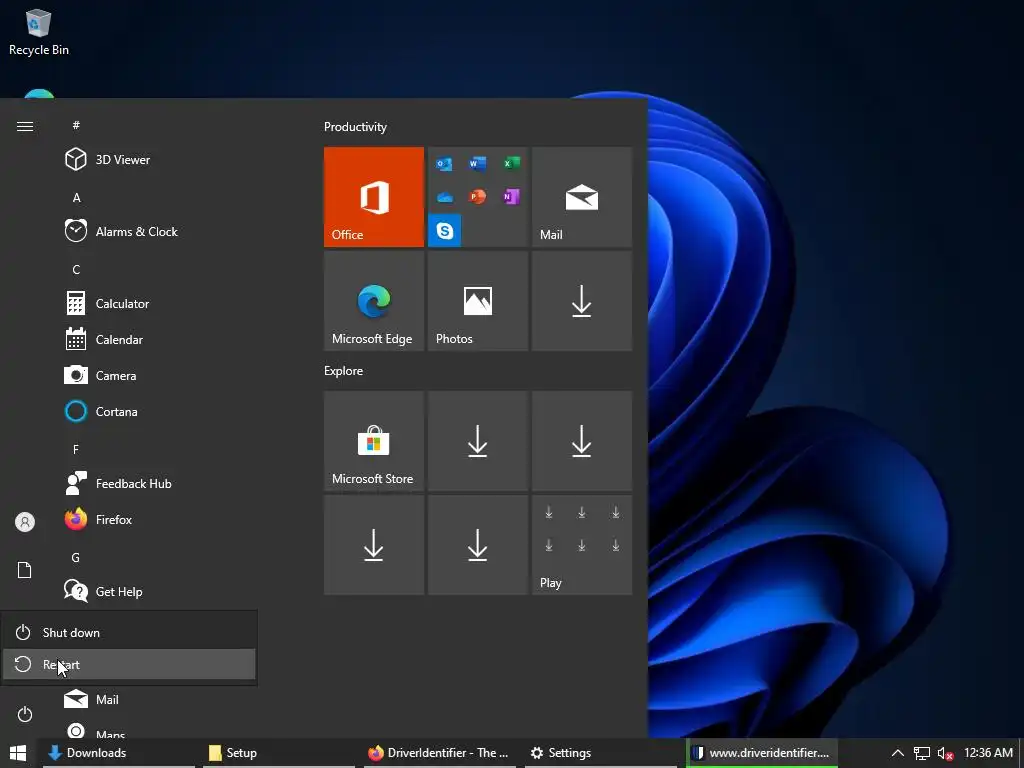Click the OneNote icon in tile group
Viewport: 1024px width, 768px height.
(x=511, y=197)
